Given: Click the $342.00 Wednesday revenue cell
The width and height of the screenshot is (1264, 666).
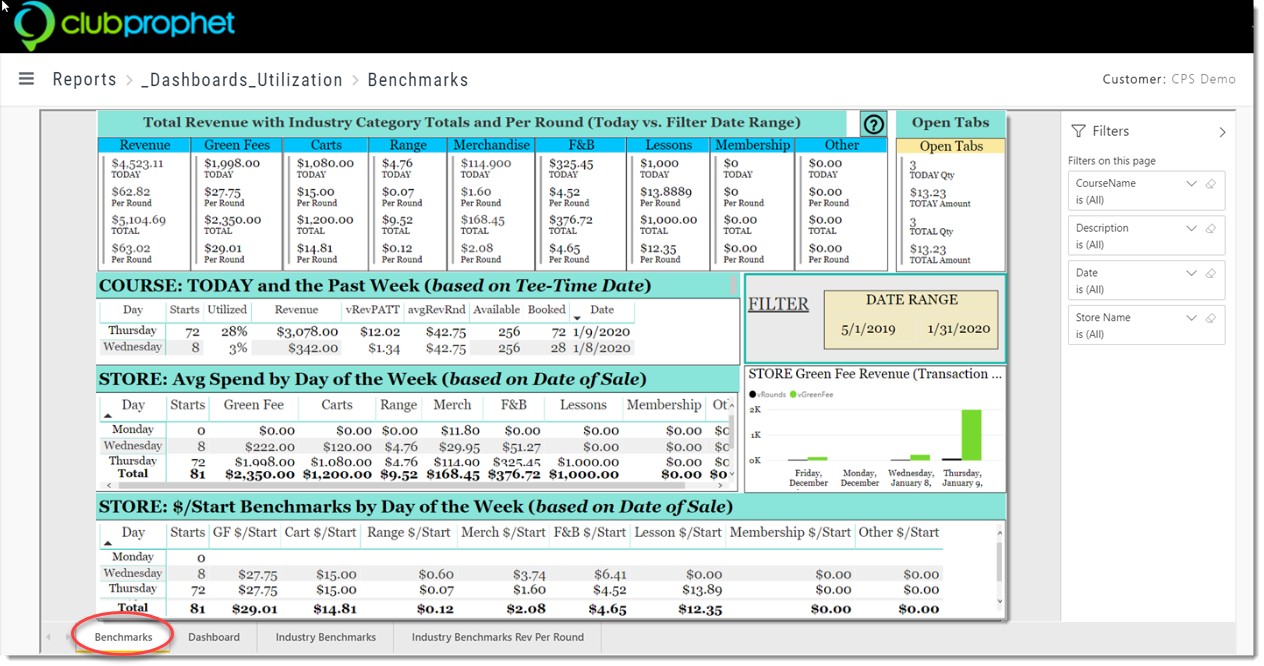Looking at the screenshot, I should tap(313, 348).
